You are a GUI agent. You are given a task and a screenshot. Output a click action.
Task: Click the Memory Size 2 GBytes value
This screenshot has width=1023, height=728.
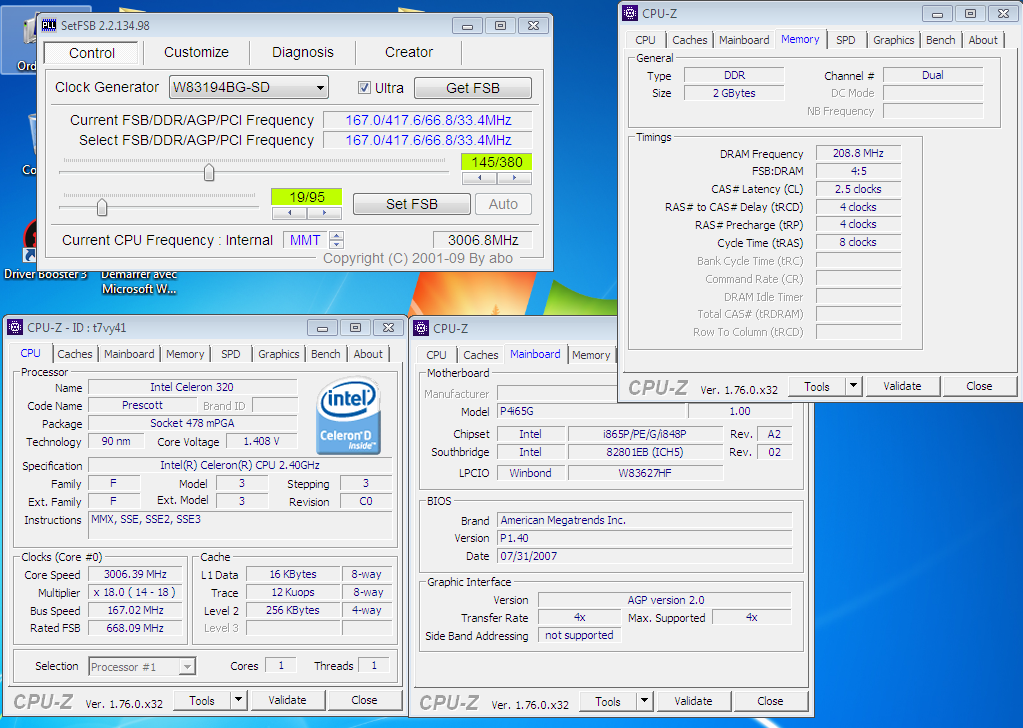click(734, 93)
